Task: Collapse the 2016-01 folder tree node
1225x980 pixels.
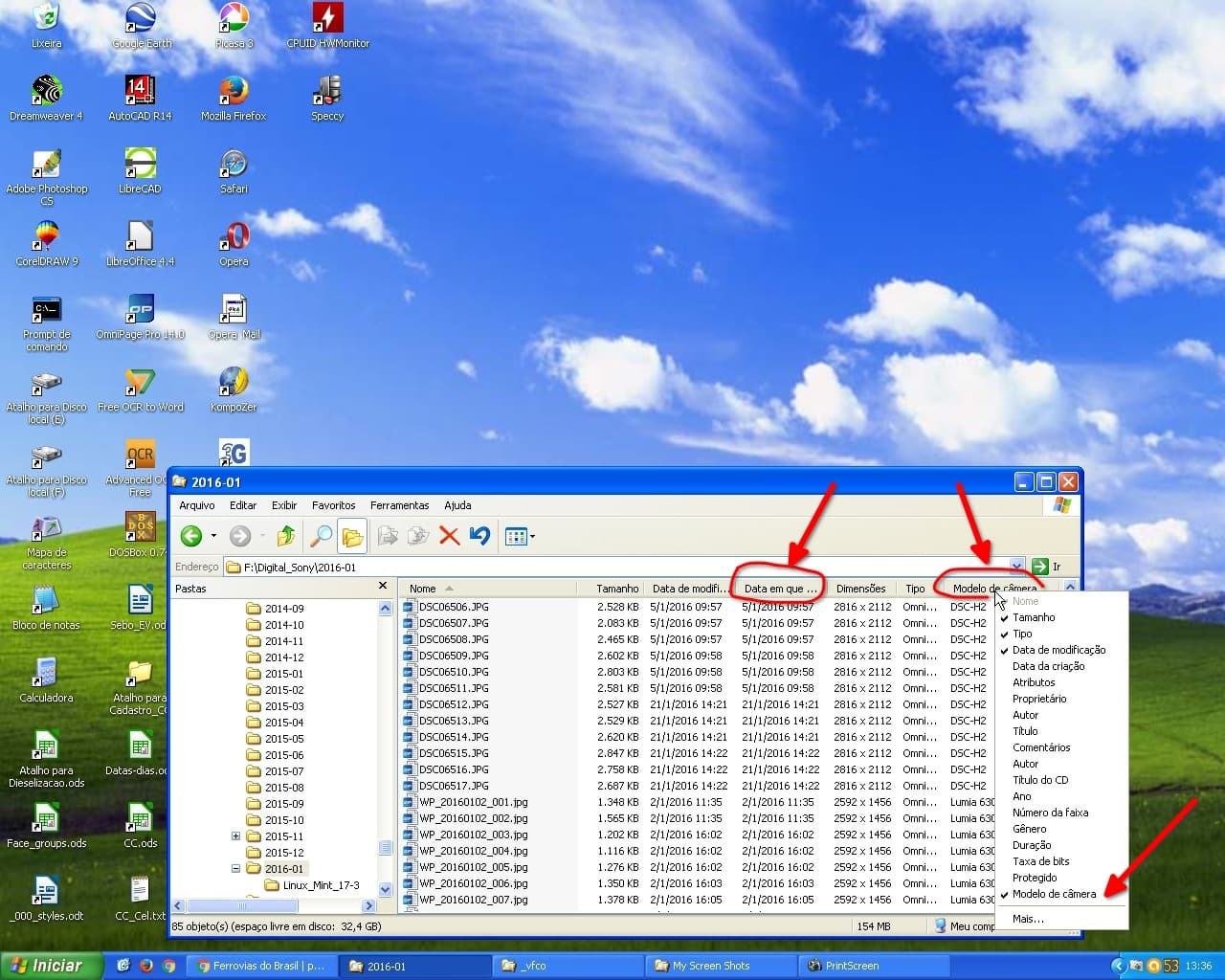Action: point(235,868)
